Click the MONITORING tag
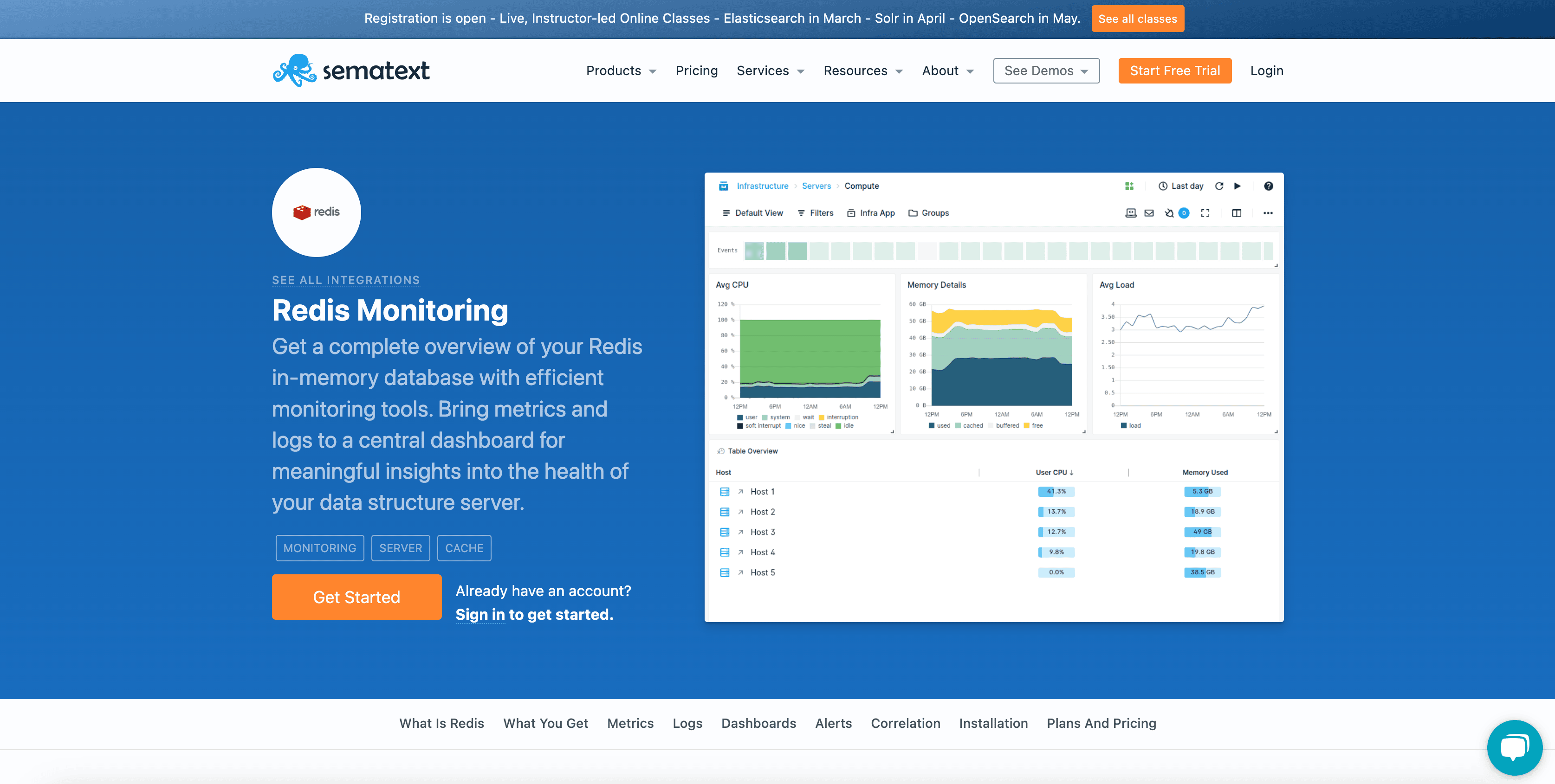 tap(319, 547)
